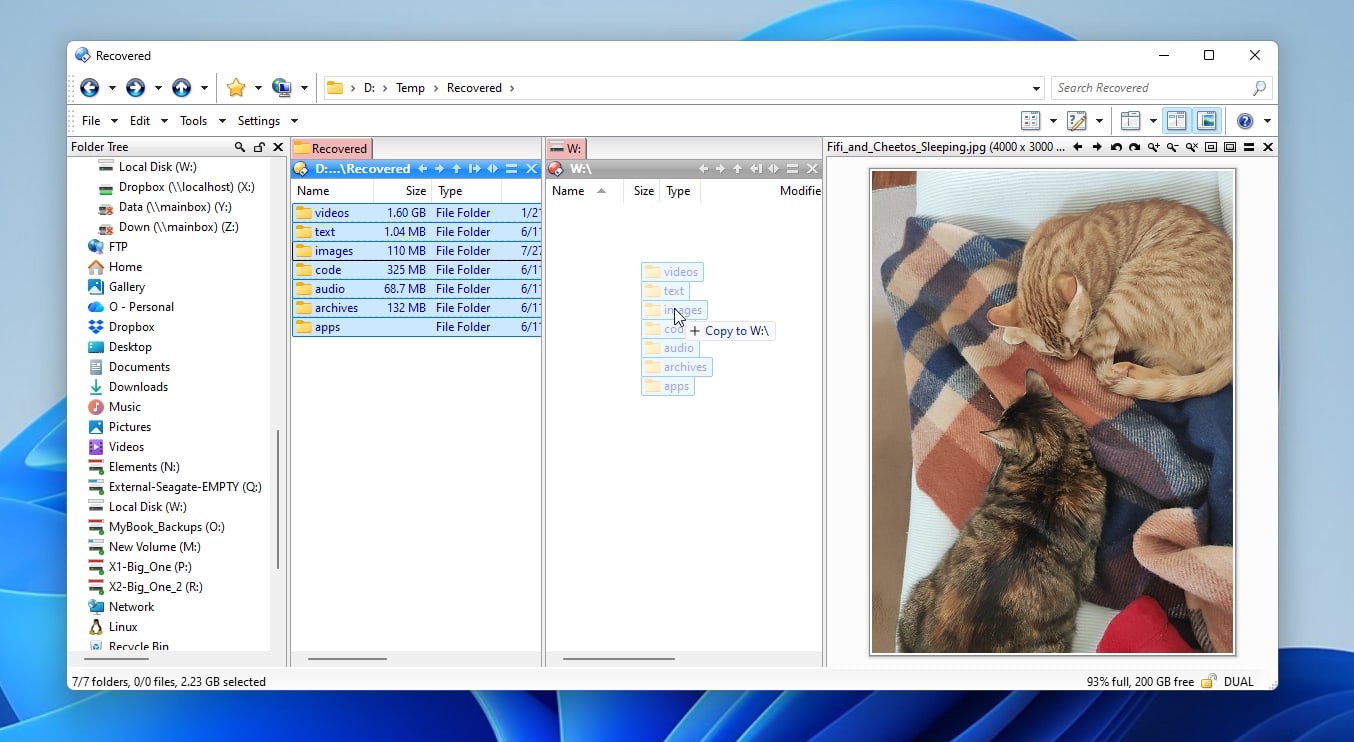
Task: Open the Tools menu
Action: (194, 121)
